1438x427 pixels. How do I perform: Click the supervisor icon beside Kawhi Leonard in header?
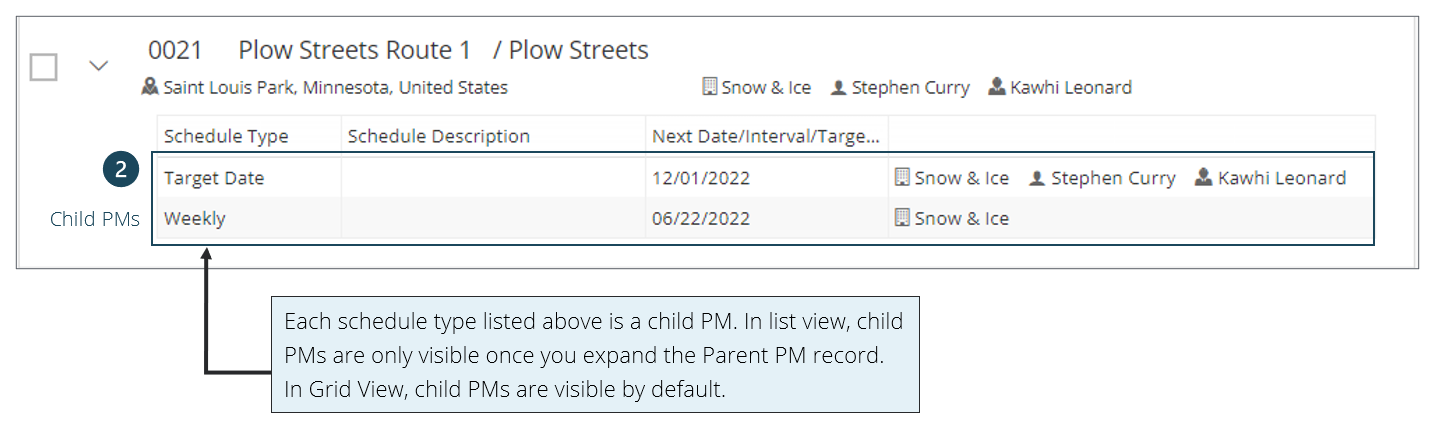click(x=996, y=87)
